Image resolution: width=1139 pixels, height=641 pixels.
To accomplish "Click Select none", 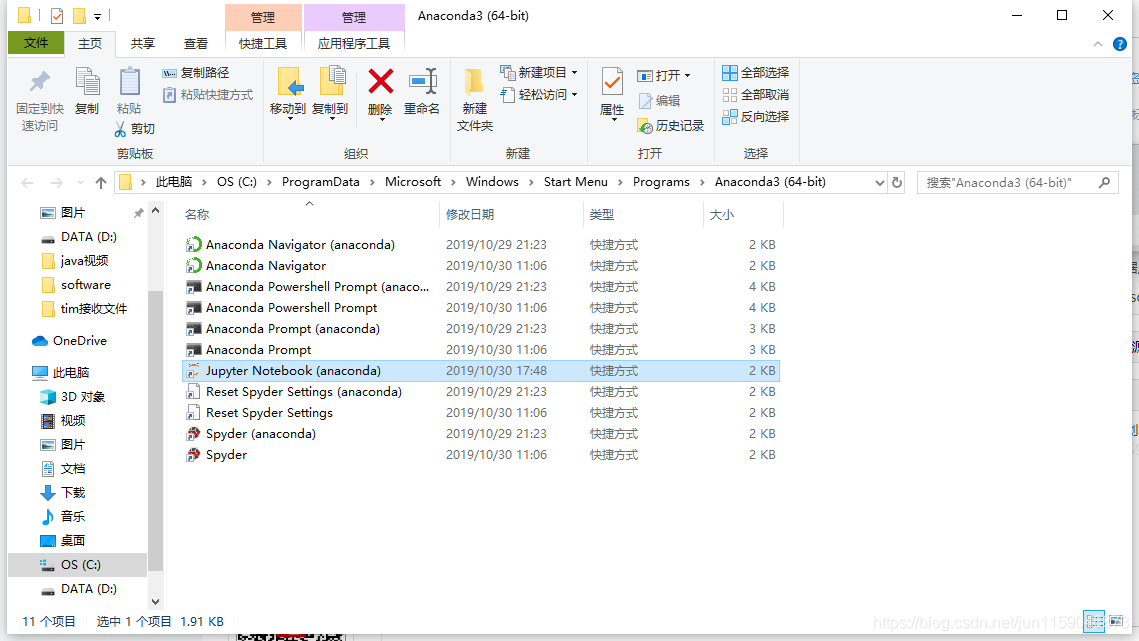I will (x=755, y=94).
